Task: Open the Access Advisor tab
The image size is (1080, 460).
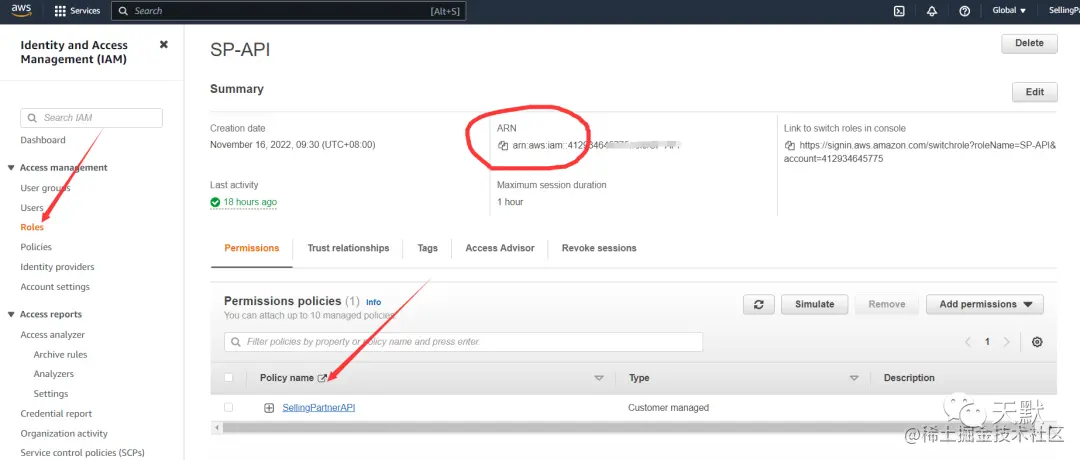Action: click(x=500, y=248)
